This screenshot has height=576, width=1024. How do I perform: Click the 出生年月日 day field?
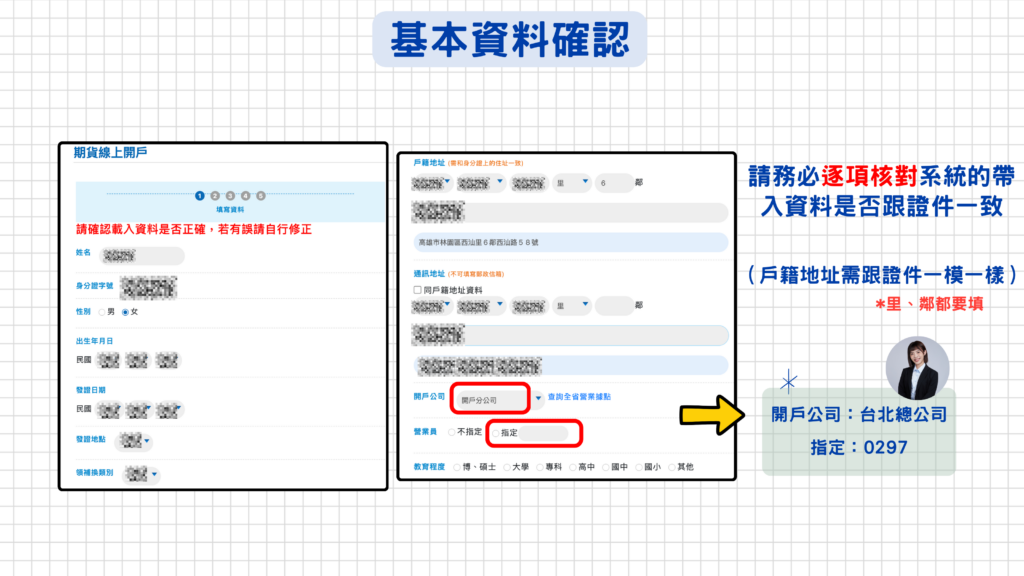click(167, 360)
